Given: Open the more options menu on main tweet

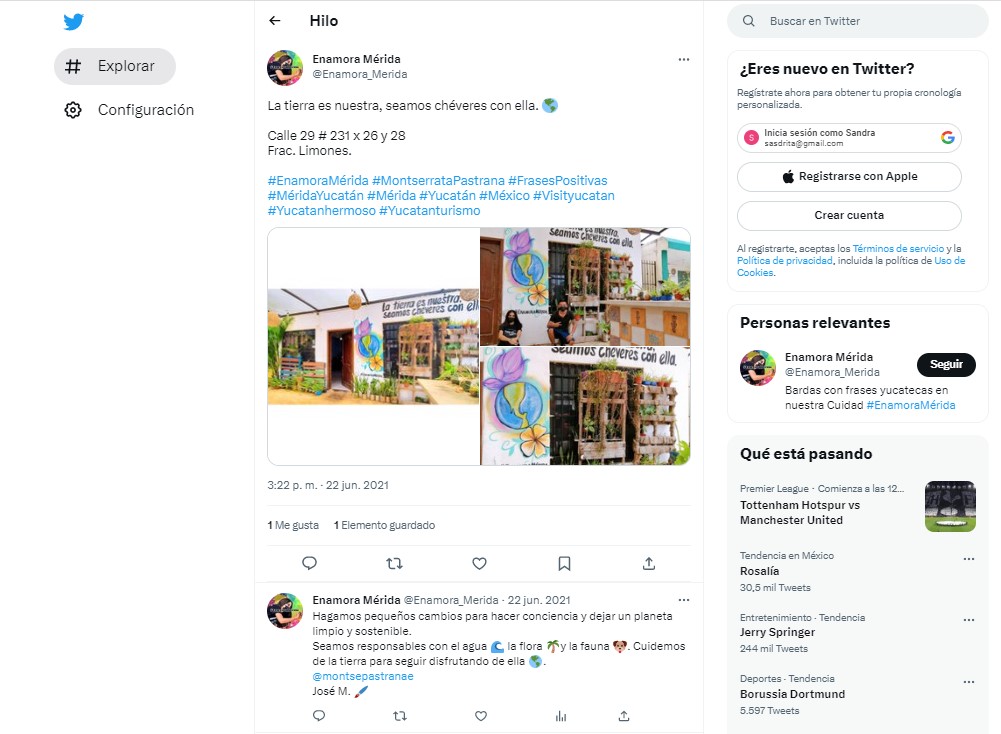Looking at the screenshot, I should 684,59.
